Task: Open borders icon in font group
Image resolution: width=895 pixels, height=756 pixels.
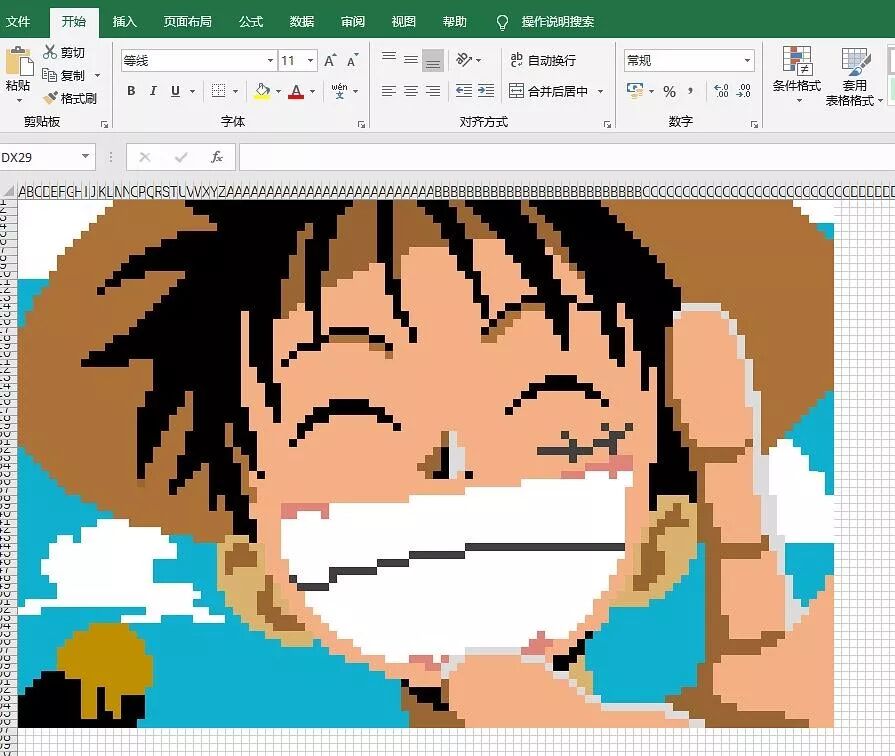Action: 219,91
